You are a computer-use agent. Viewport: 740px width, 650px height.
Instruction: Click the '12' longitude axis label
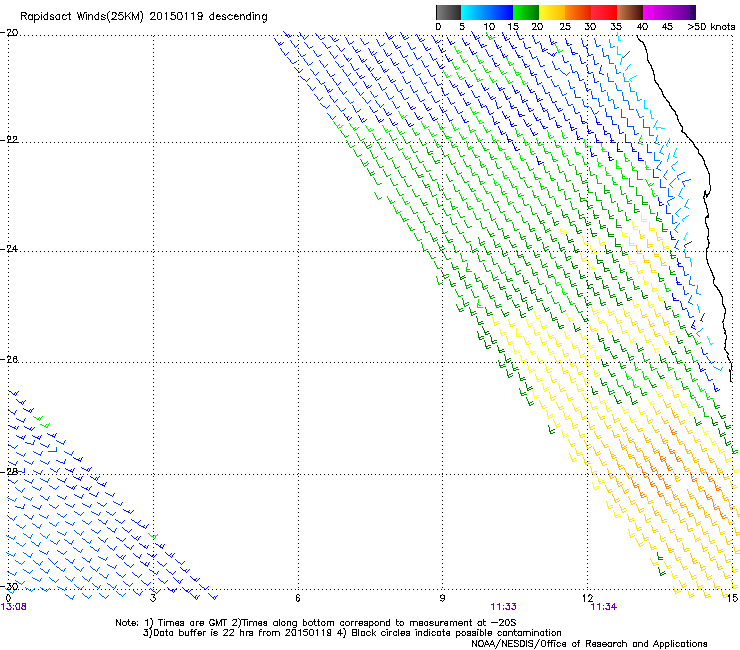587,598
